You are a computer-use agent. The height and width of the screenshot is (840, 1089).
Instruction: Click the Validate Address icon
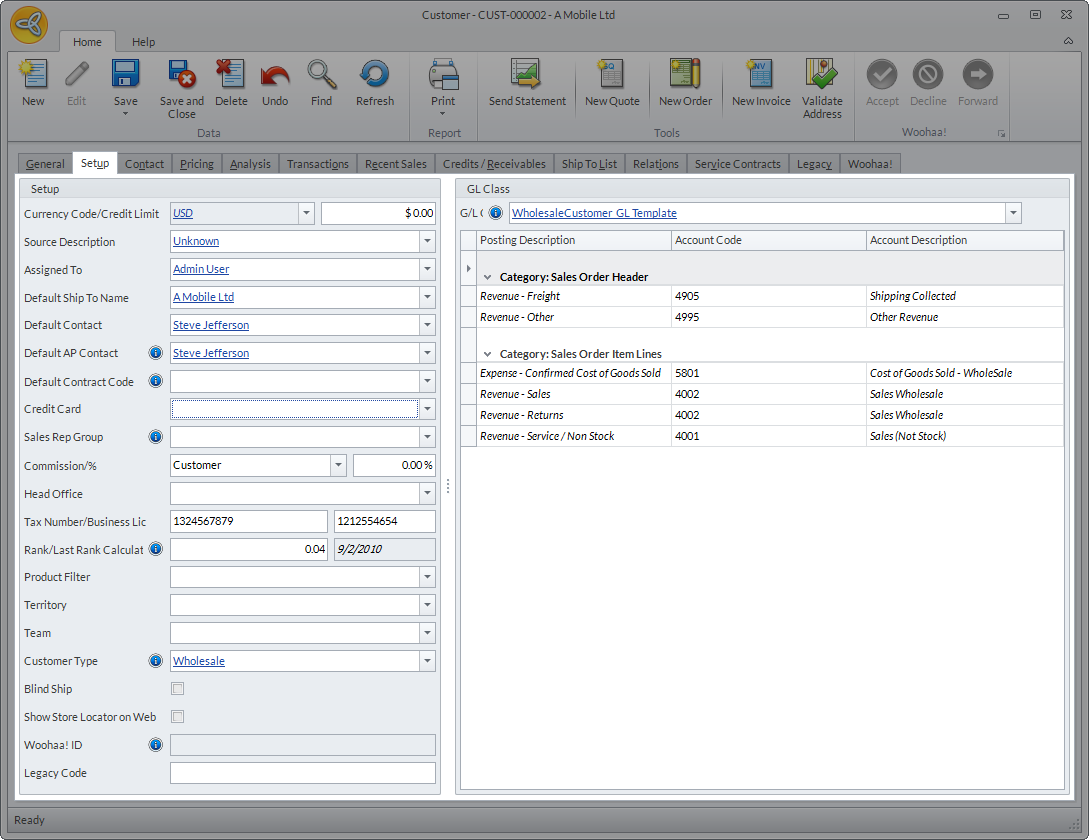(x=822, y=76)
